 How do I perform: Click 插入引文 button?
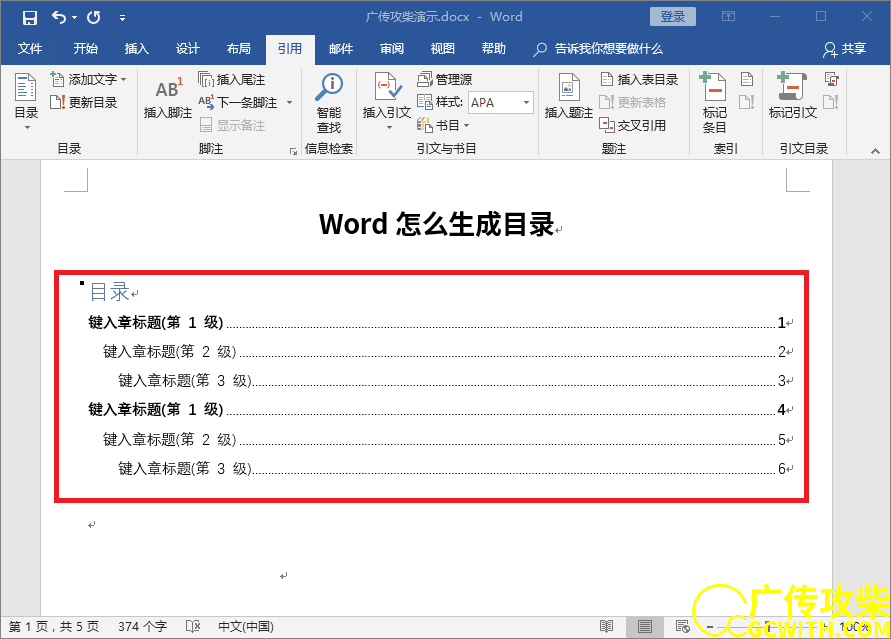click(x=387, y=101)
